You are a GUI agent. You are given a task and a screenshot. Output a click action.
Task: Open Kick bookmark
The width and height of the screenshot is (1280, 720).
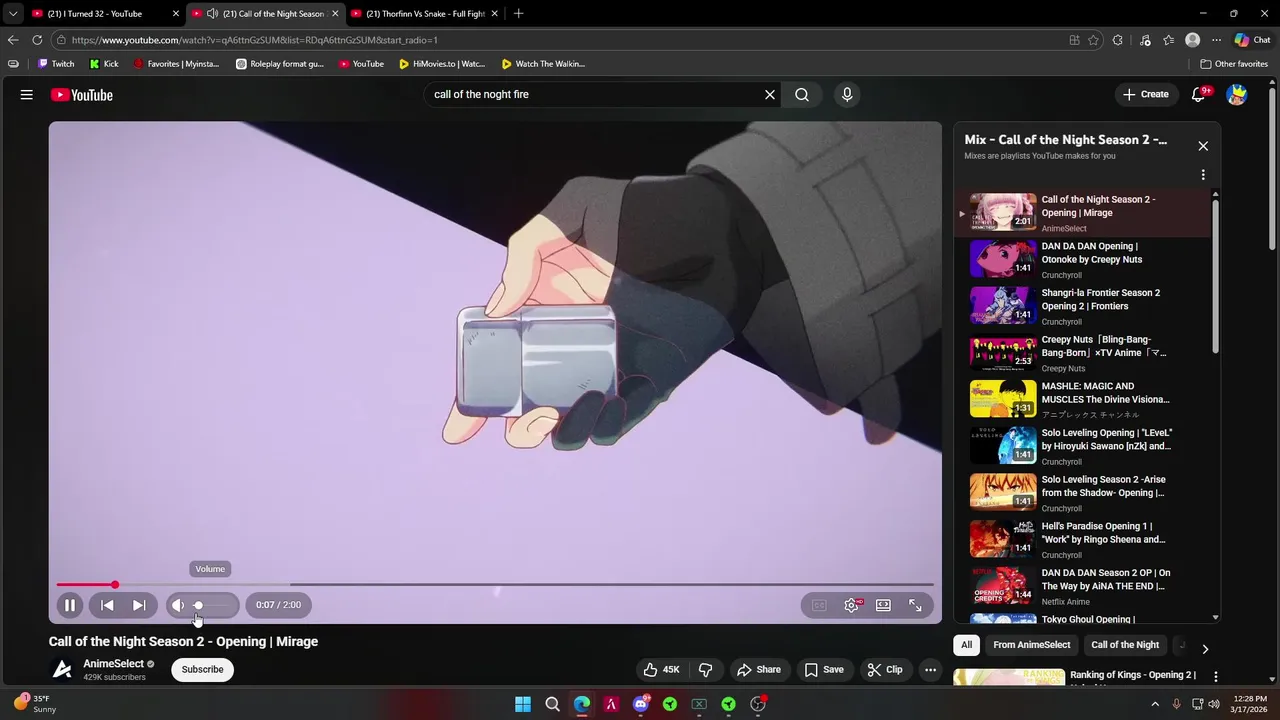104,64
